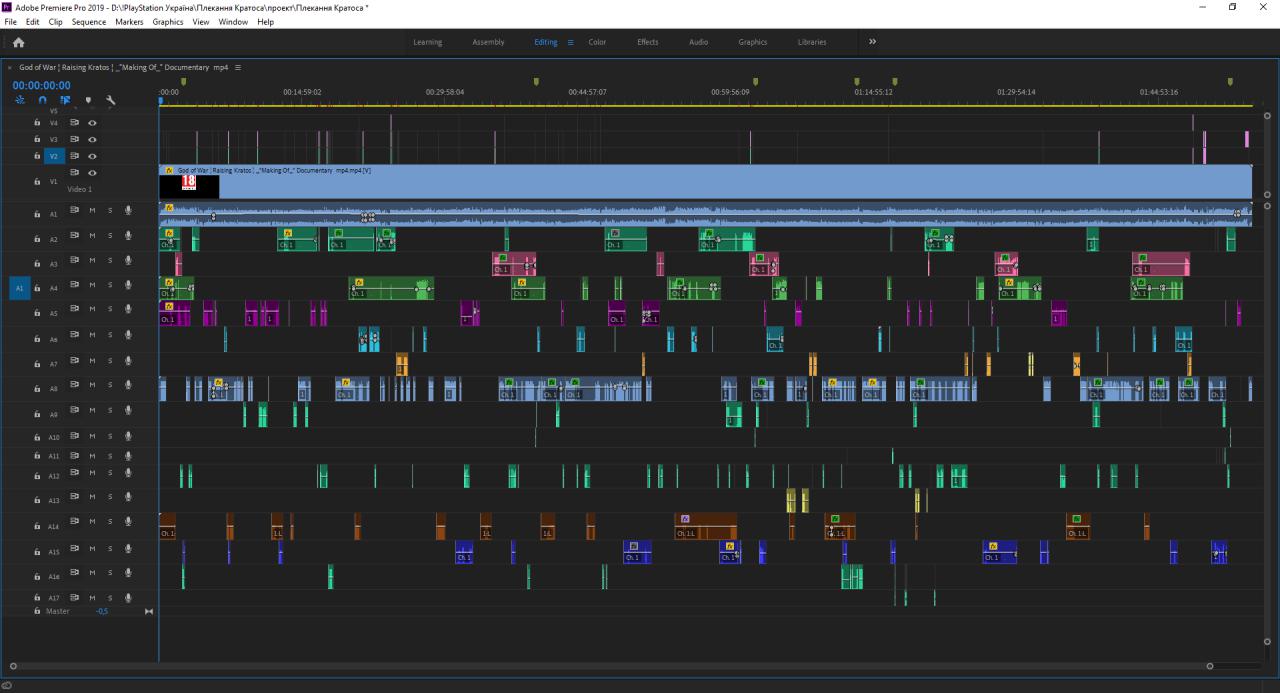The image size is (1280, 693).
Task: Click A1 source patch on A4 row
Action: (x=19, y=288)
